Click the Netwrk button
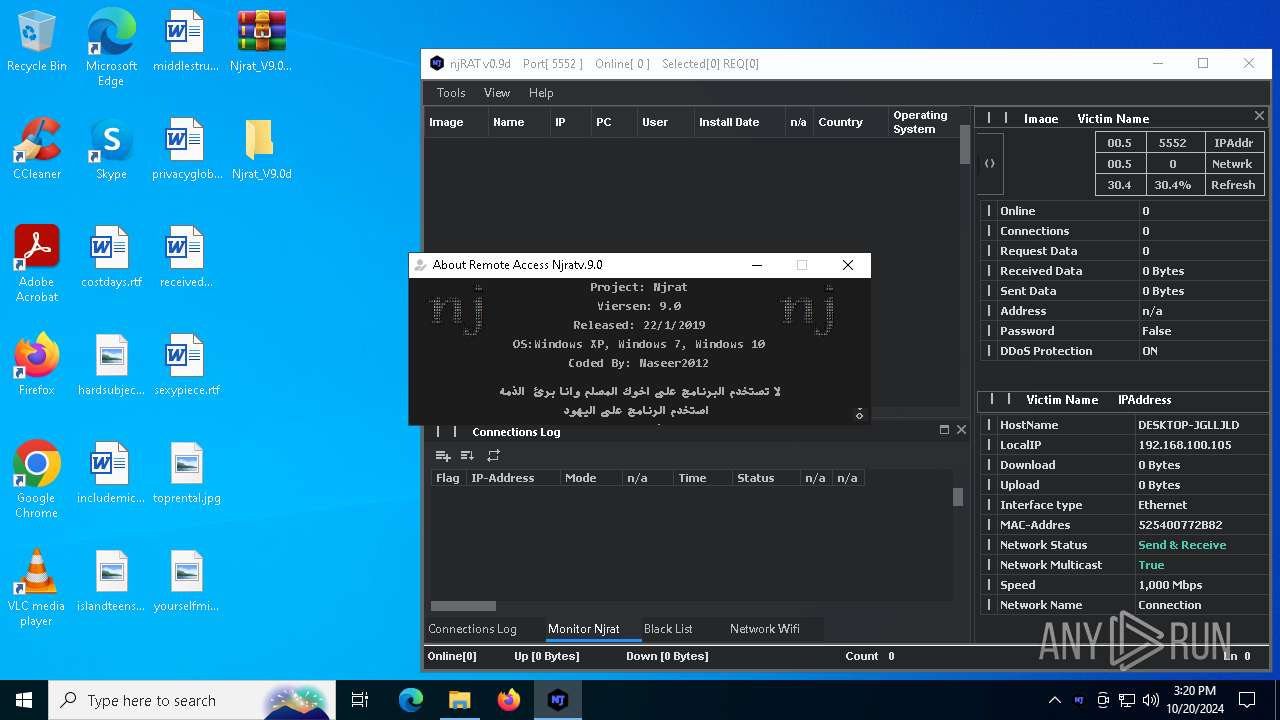The image size is (1280, 720). 1233,164
